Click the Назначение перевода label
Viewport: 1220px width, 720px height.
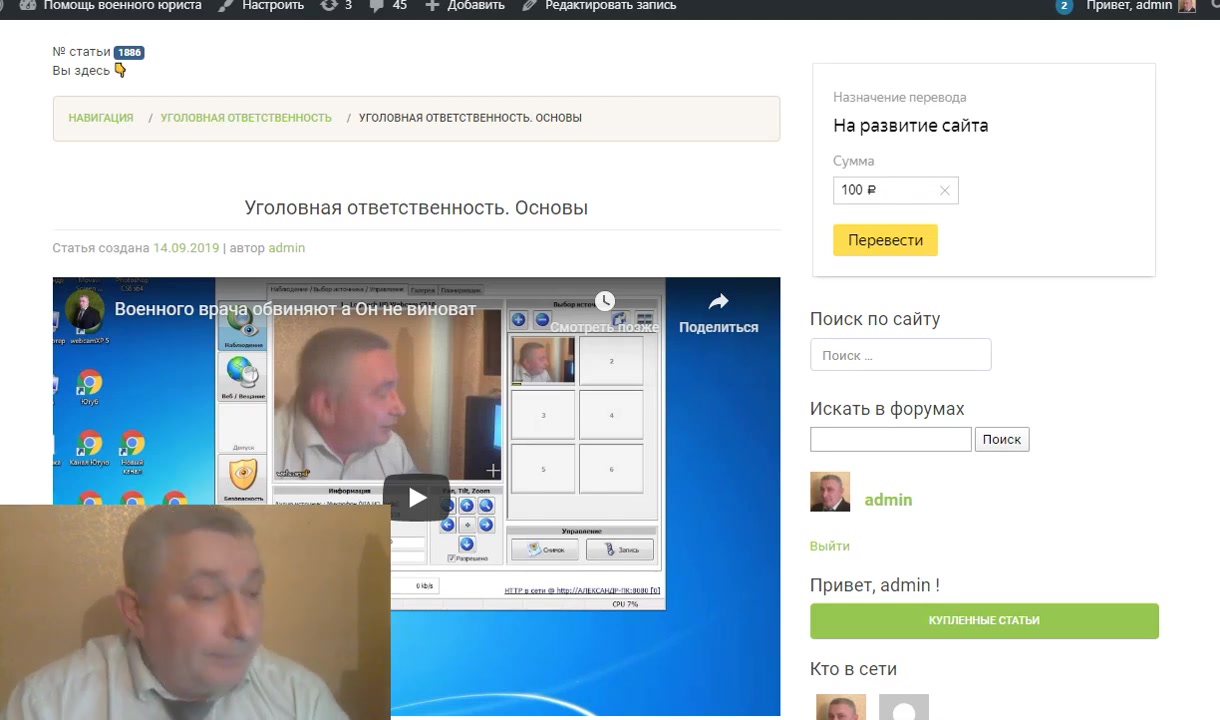900,98
